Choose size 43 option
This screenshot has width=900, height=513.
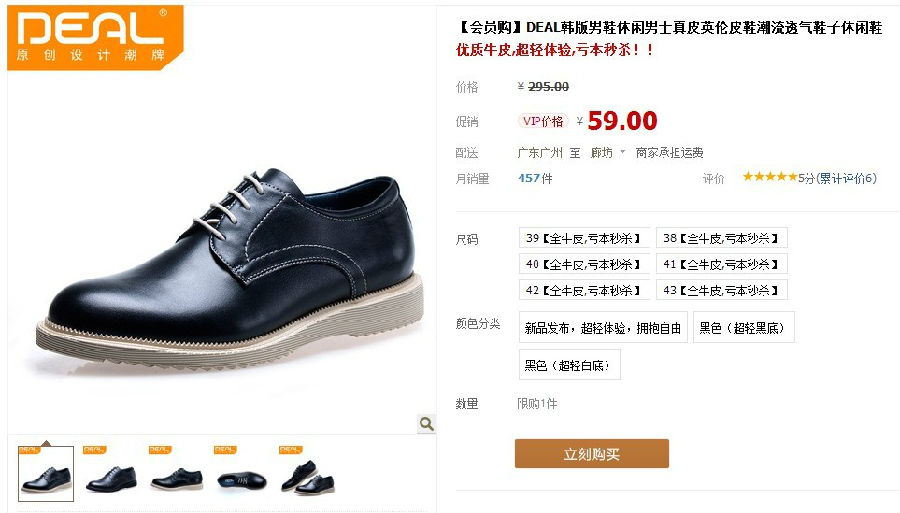coord(721,290)
